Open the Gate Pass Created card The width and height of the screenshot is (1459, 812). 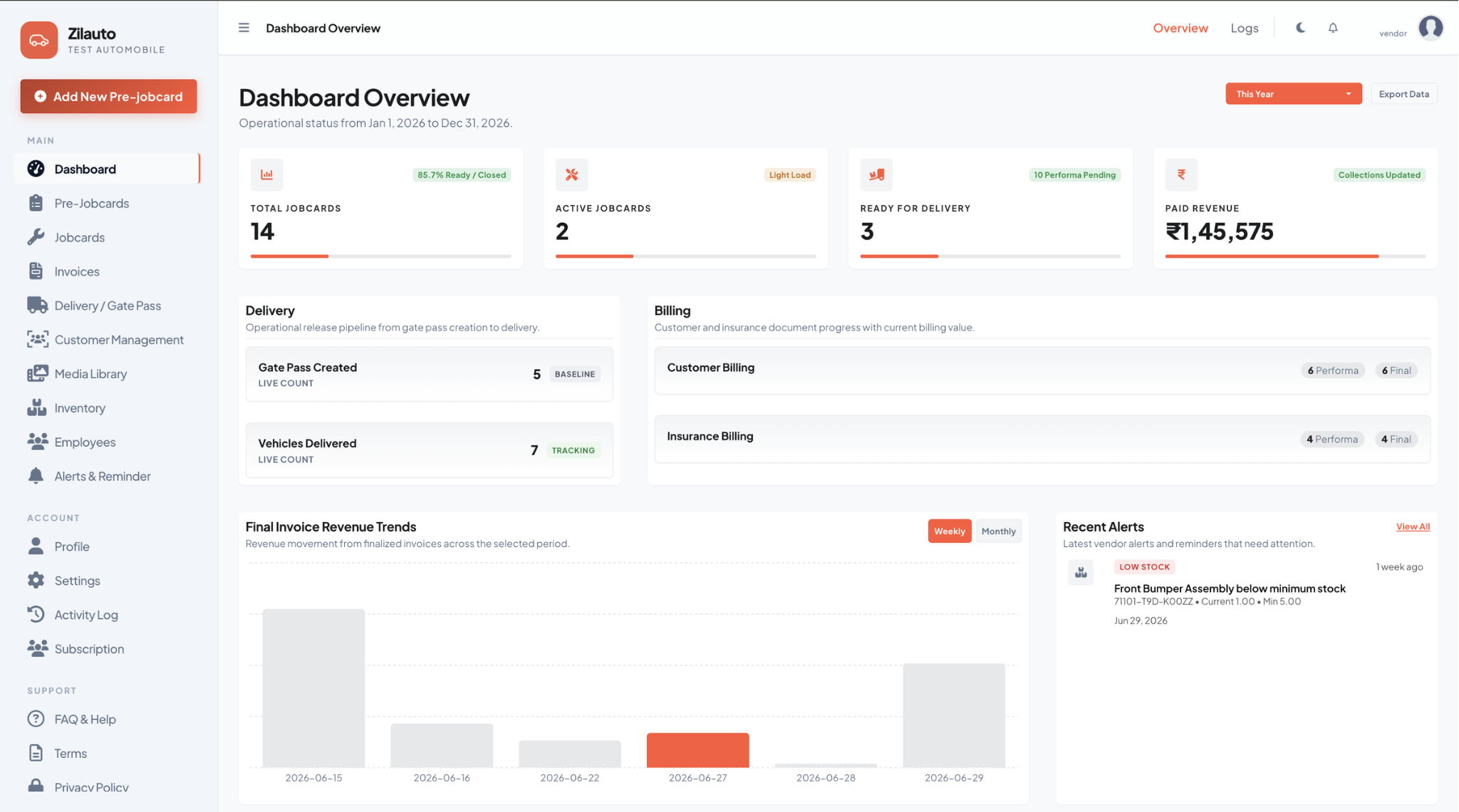429,375
